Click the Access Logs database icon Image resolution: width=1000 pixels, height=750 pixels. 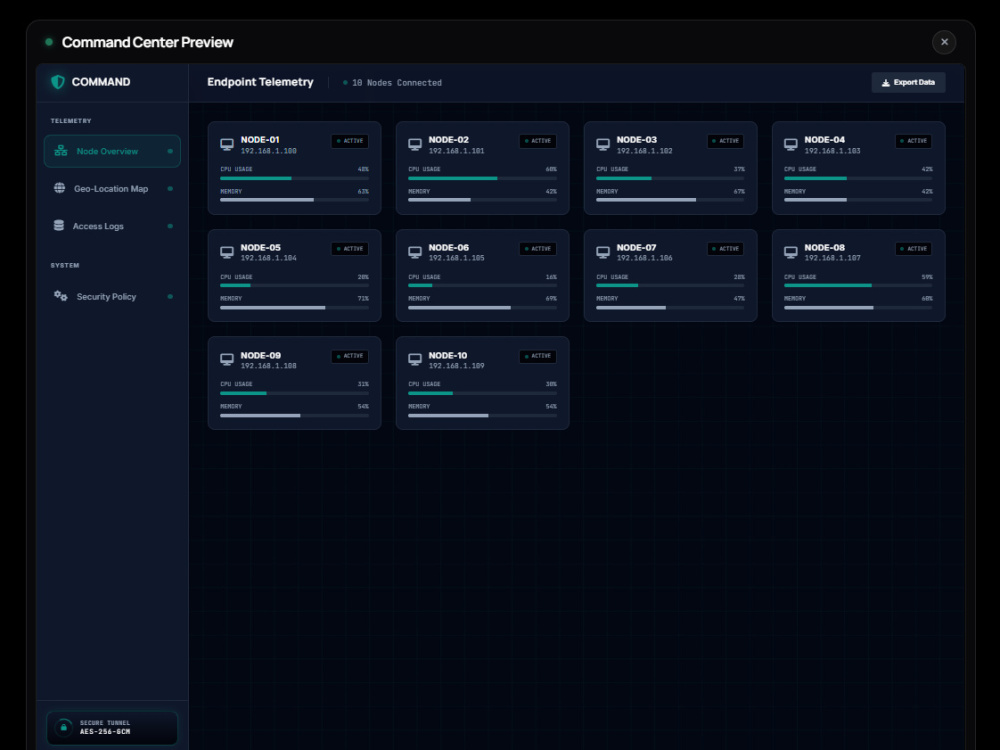point(59,225)
